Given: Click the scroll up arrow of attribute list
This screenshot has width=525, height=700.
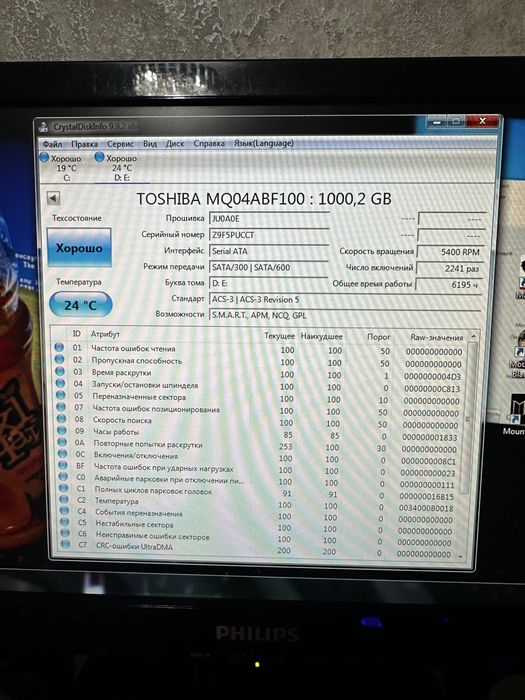Looking at the screenshot, I should tap(473, 337).
